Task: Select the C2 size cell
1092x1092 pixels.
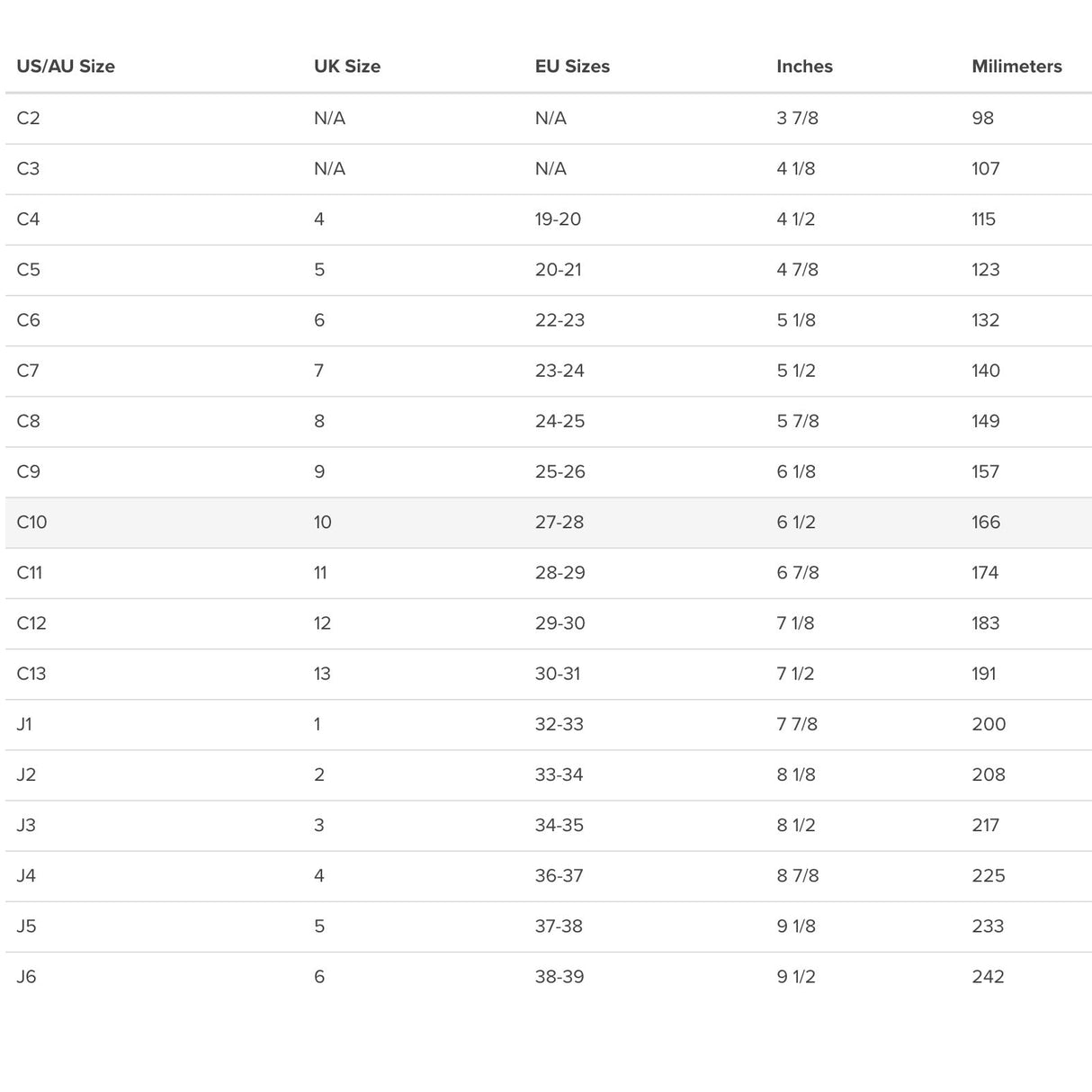Action: coord(28,118)
